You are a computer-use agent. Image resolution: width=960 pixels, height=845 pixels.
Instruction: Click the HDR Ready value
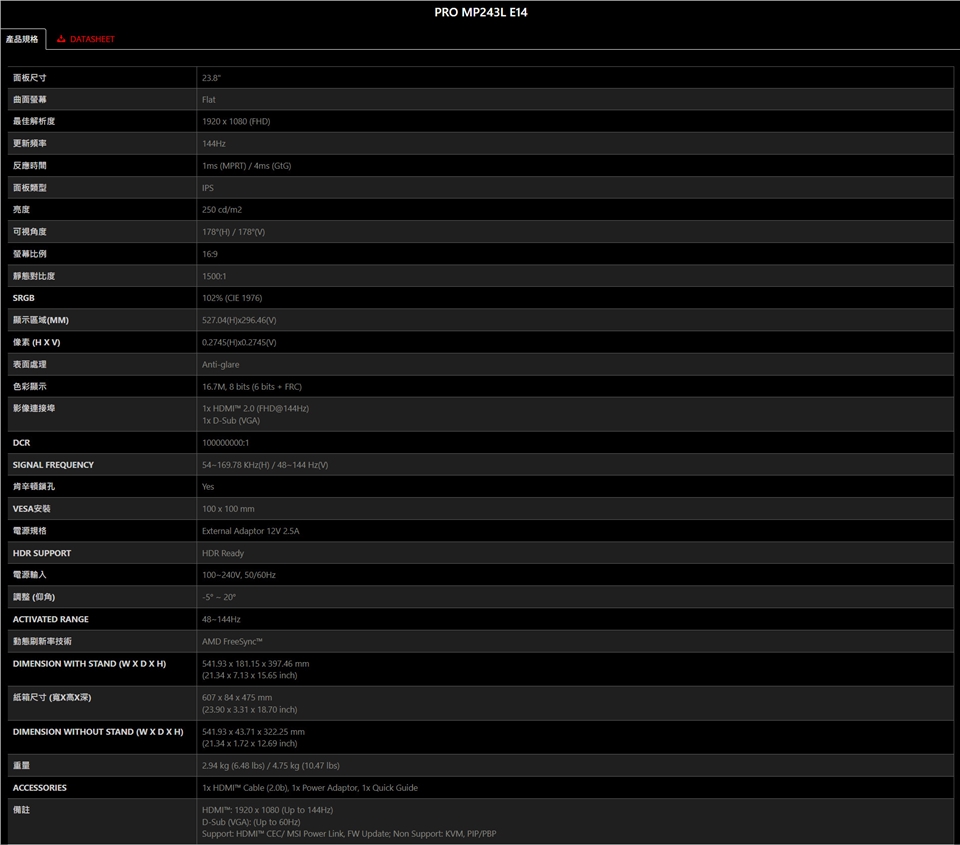coord(223,553)
